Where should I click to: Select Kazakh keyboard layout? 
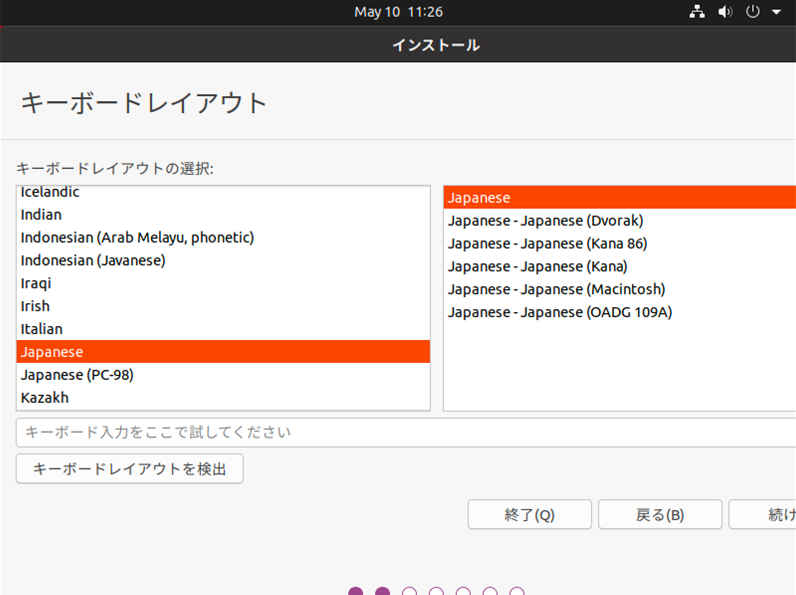click(45, 398)
